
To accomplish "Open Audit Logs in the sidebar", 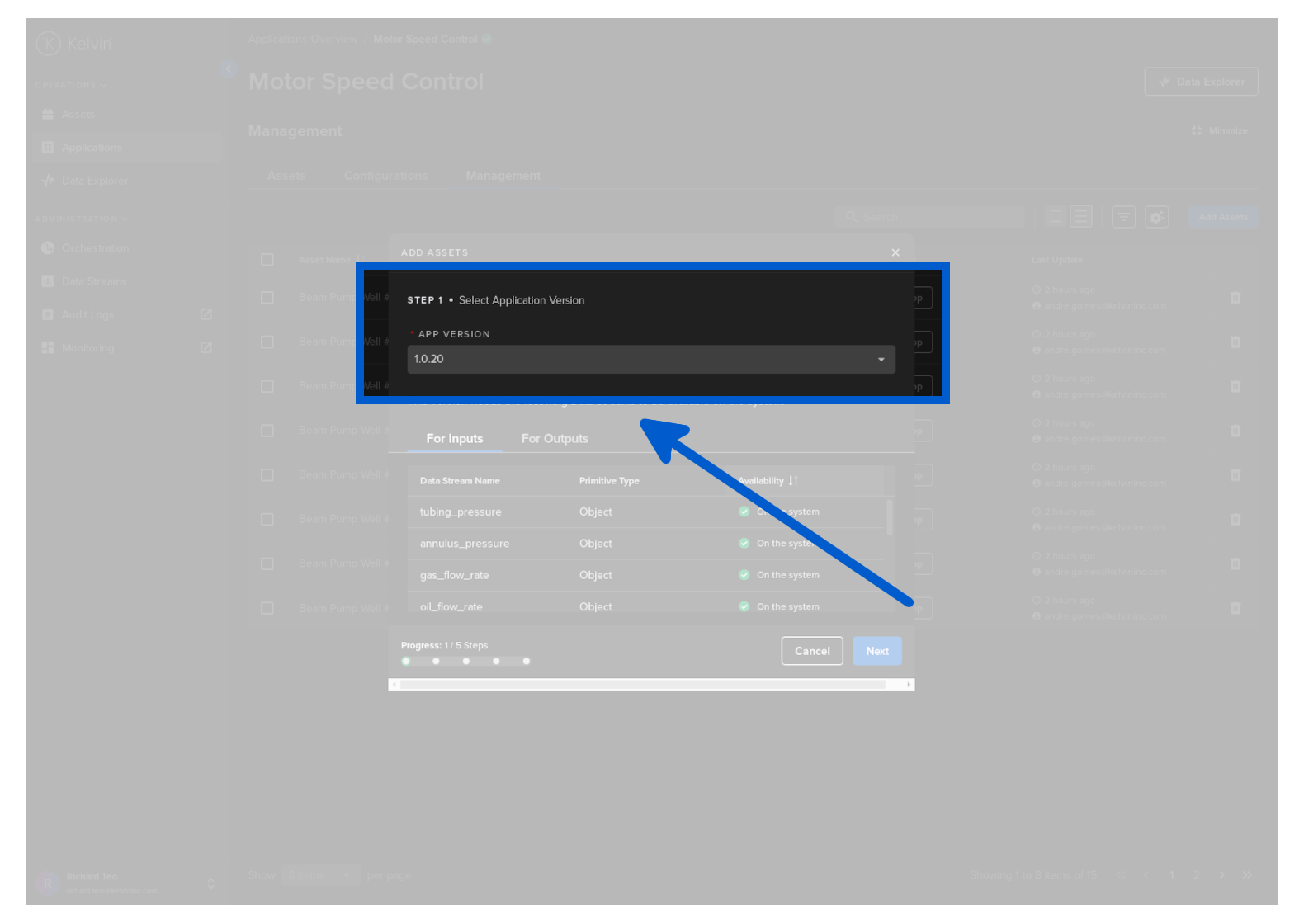I will (x=87, y=315).
